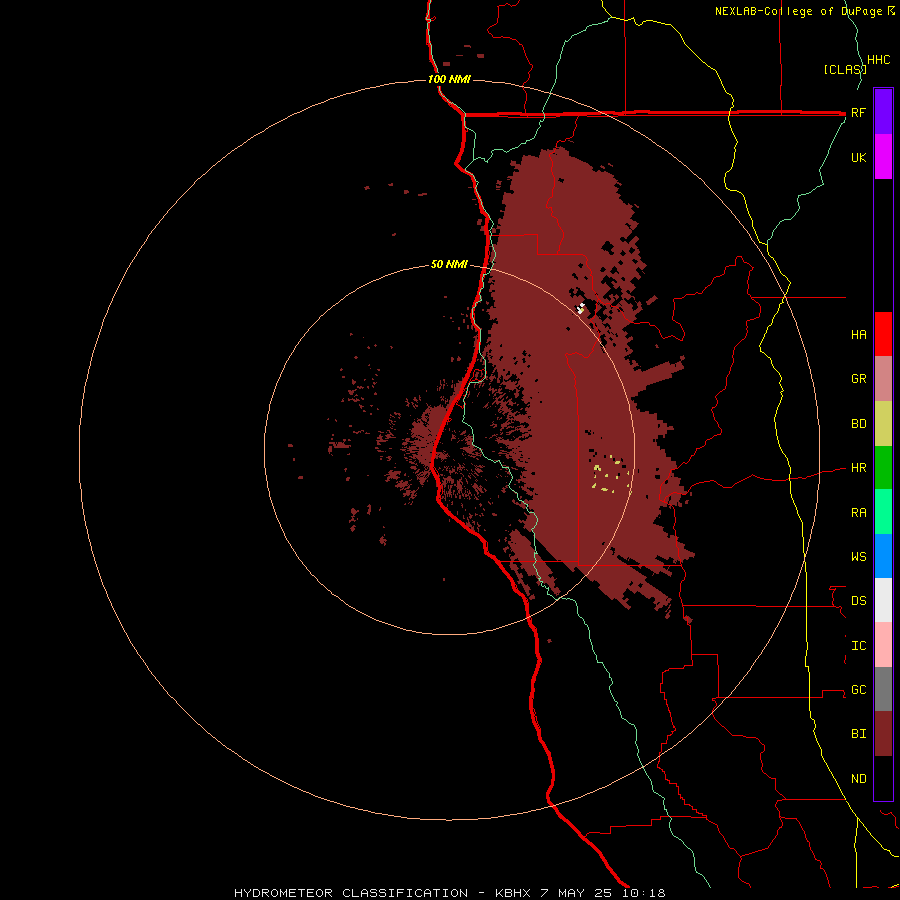The width and height of the screenshot is (900, 900).
Task: Click the HA red legend swatch
Action: pos(883,334)
